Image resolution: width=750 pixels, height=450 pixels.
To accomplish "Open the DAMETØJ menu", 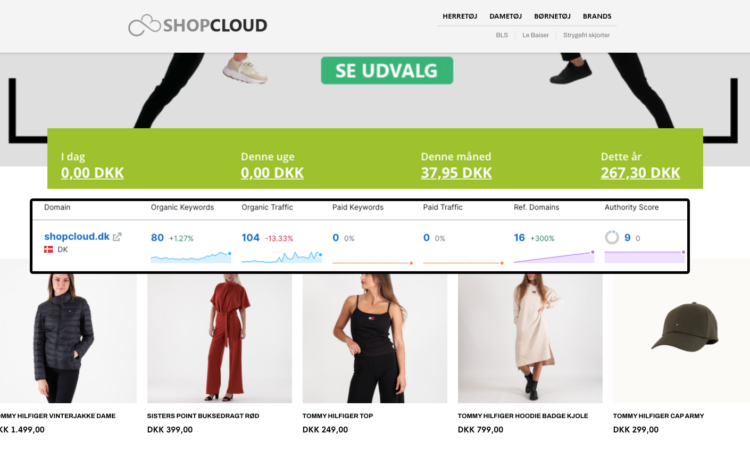I will tap(505, 16).
